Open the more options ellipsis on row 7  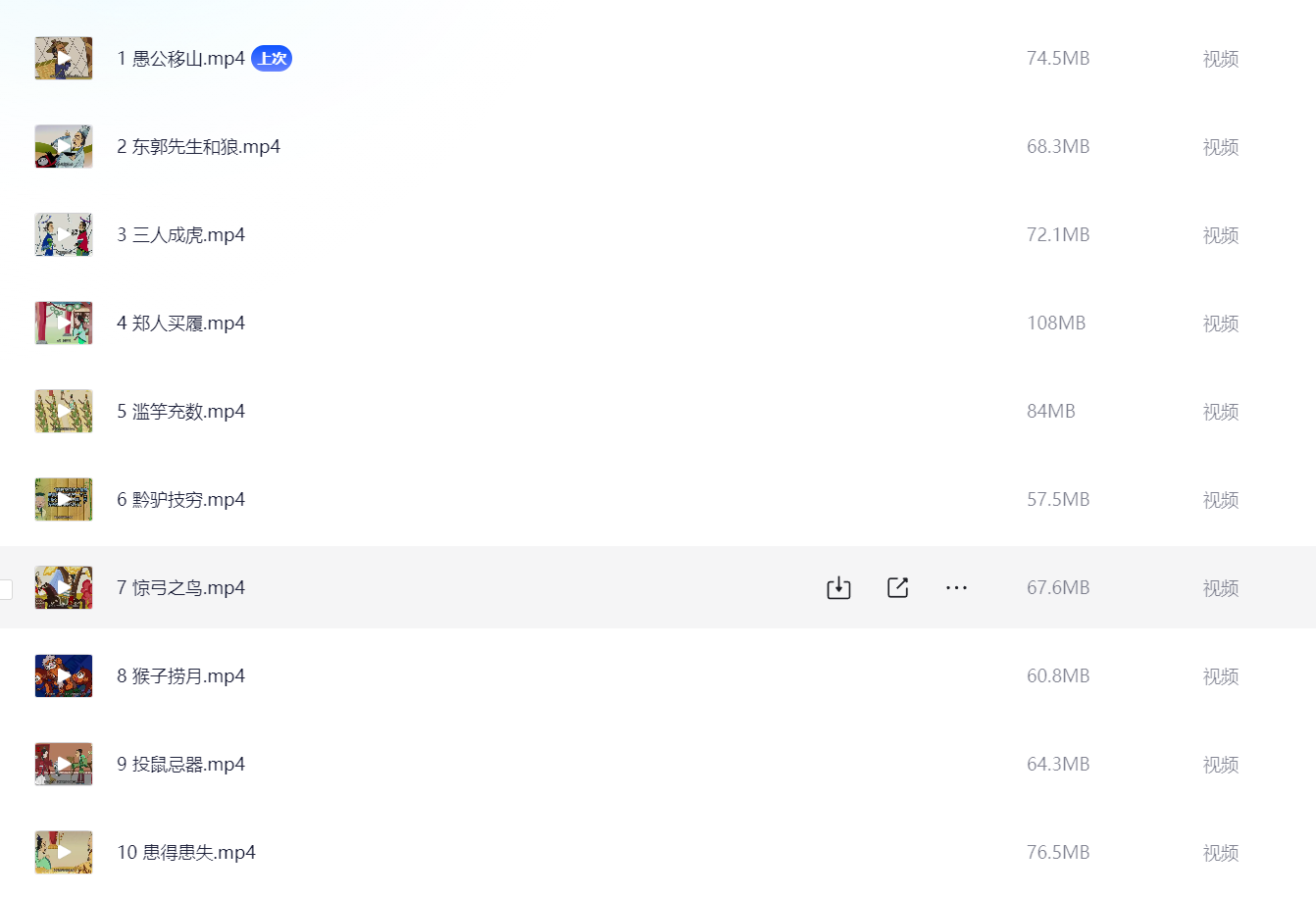tap(956, 587)
